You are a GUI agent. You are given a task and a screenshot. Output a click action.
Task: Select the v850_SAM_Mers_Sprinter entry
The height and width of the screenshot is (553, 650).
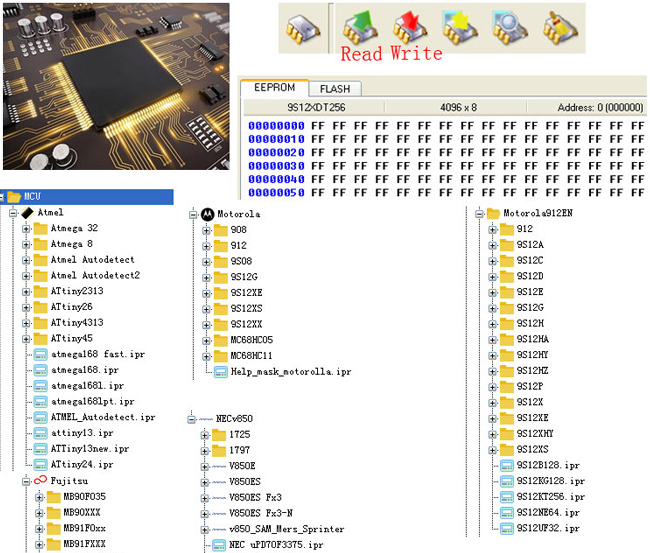(286, 529)
